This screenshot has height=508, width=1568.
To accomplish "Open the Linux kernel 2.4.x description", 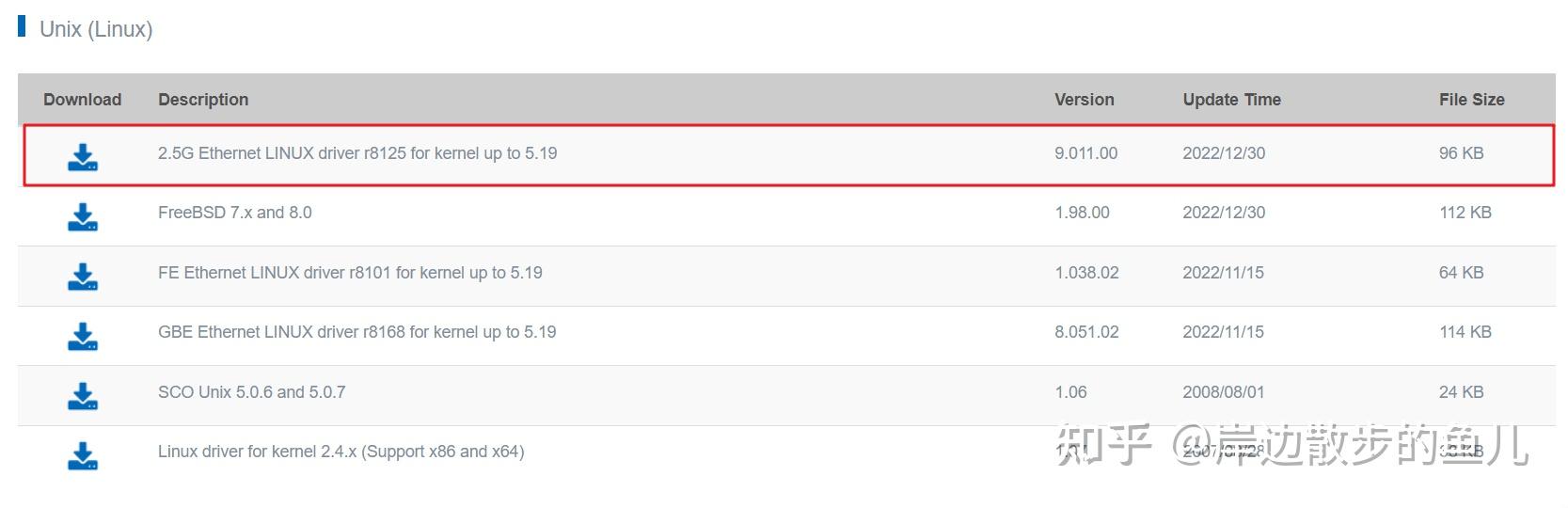I will click(341, 452).
